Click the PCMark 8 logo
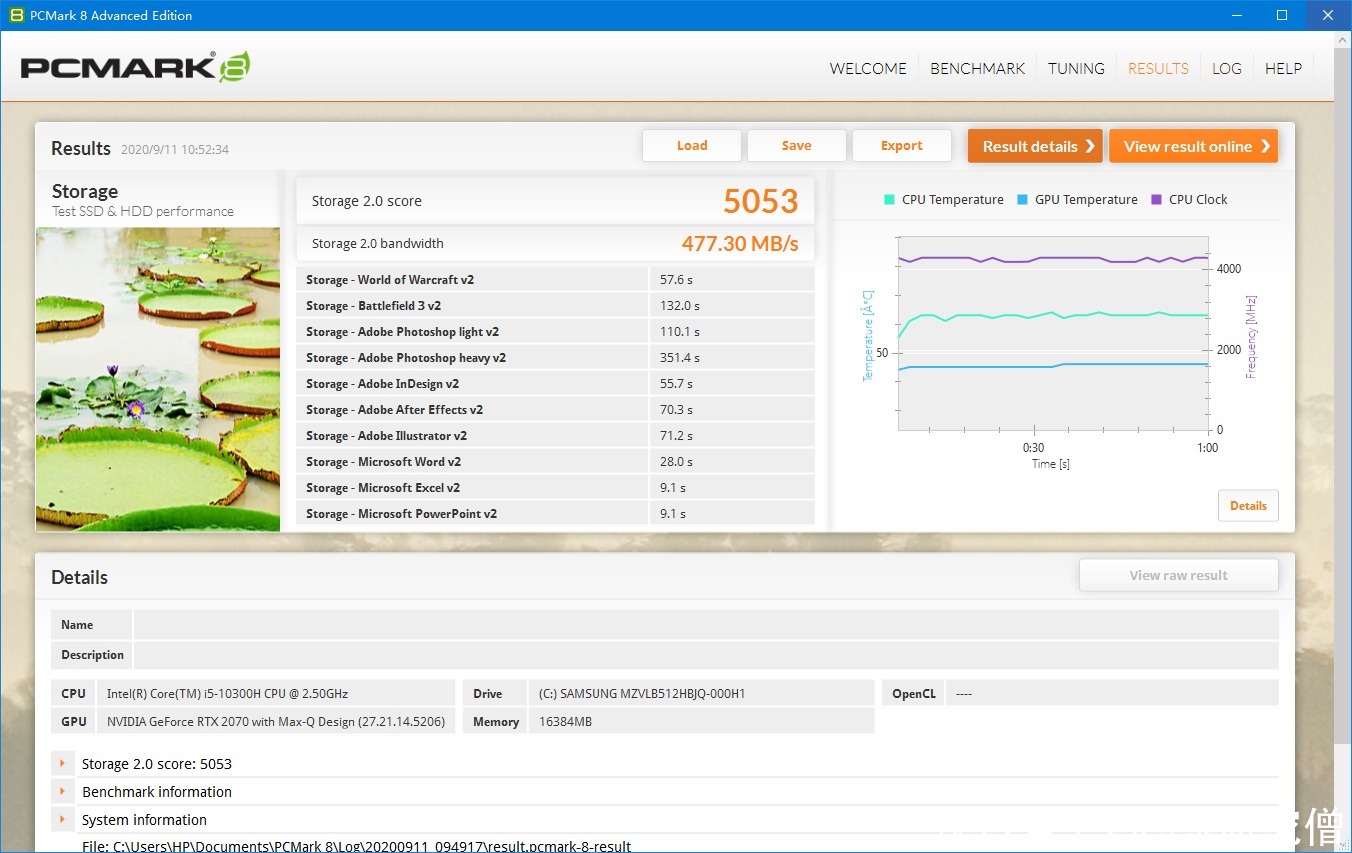 click(x=135, y=67)
